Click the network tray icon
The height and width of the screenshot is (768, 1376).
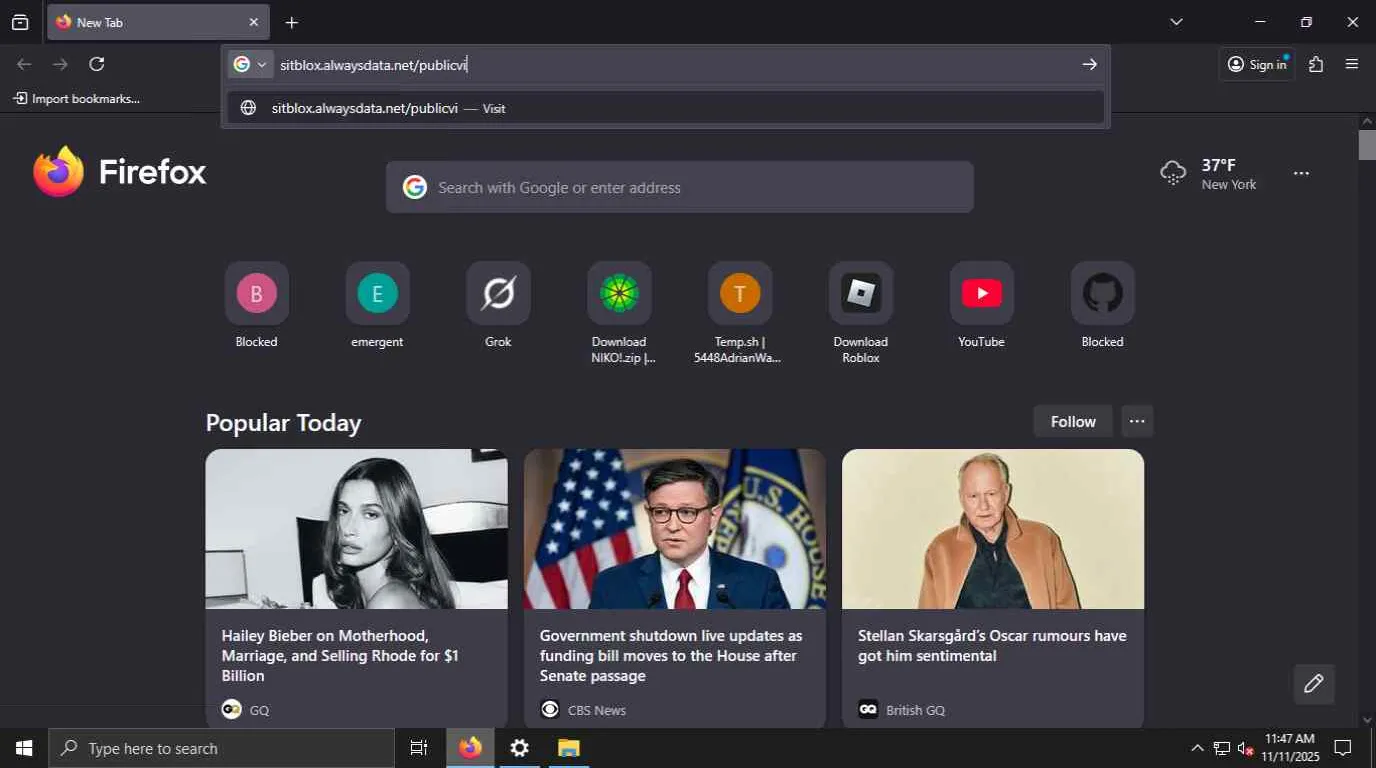[x=1222, y=748]
